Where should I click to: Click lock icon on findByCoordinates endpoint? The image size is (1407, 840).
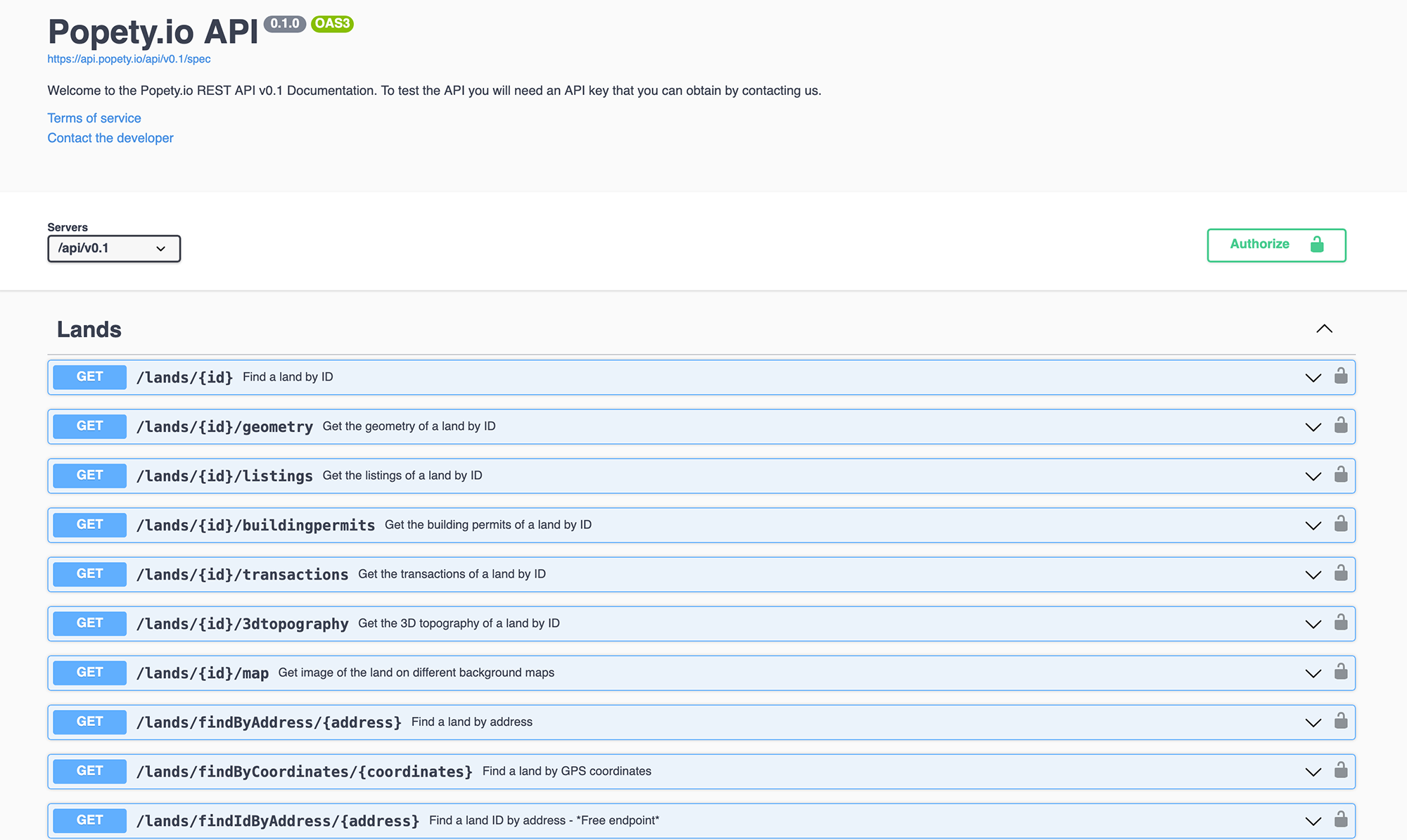[1341, 770]
